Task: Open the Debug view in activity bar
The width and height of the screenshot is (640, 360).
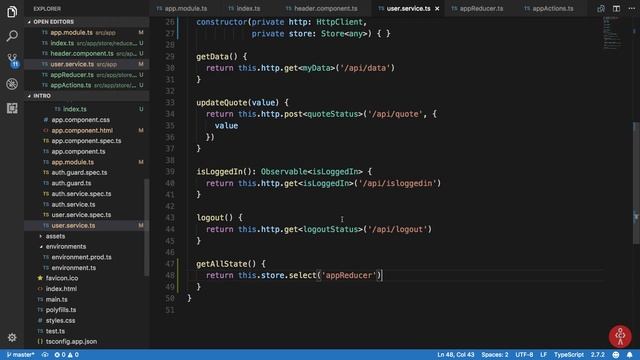Action: (12, 84)
